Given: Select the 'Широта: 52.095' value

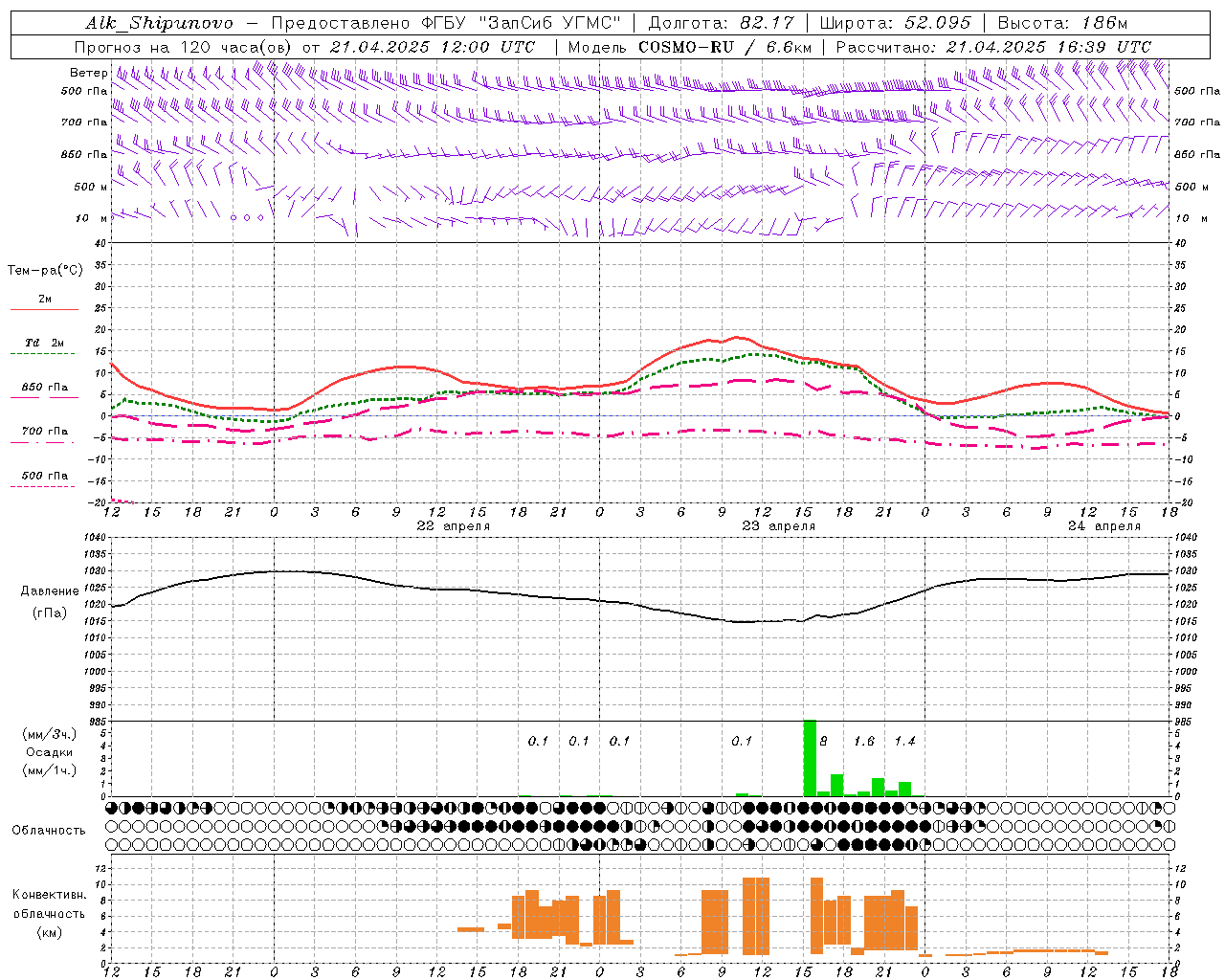Looking at the screenshot, I should tap(896, 23).
